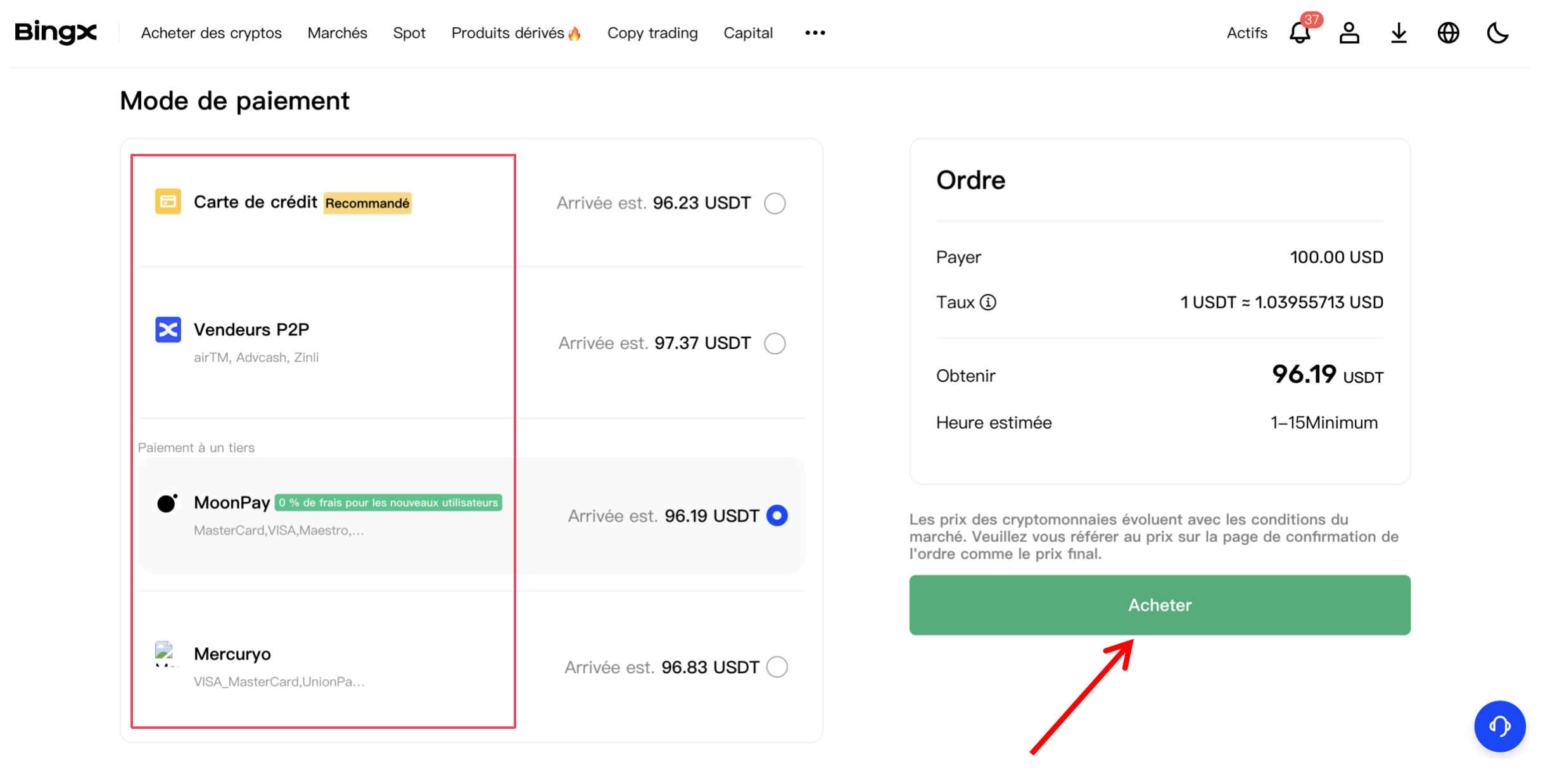Click the 96.83 USDT estimate
1543x784 pixels.
click(710, 667)
